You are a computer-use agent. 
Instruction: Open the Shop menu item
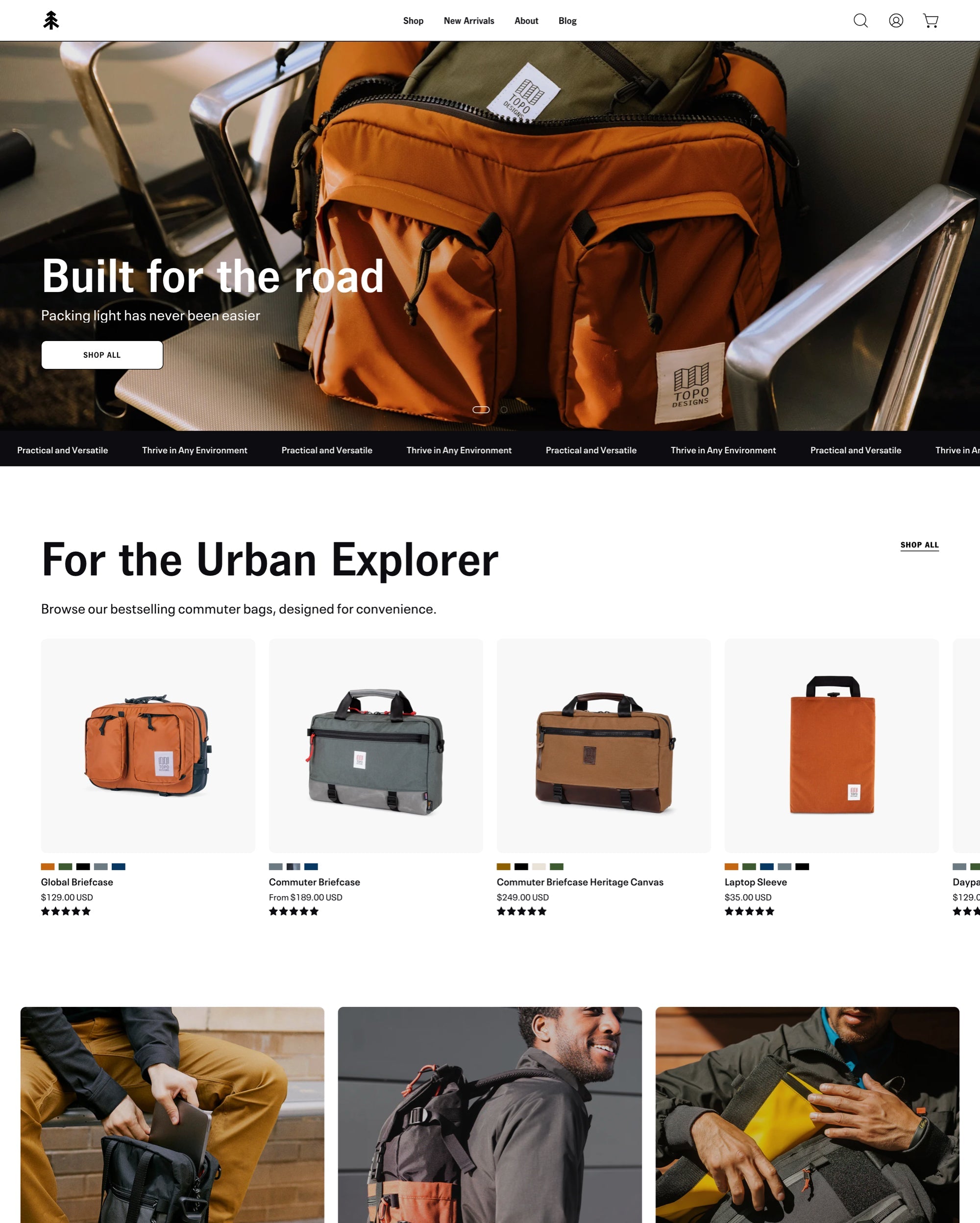tap(413, 20)
